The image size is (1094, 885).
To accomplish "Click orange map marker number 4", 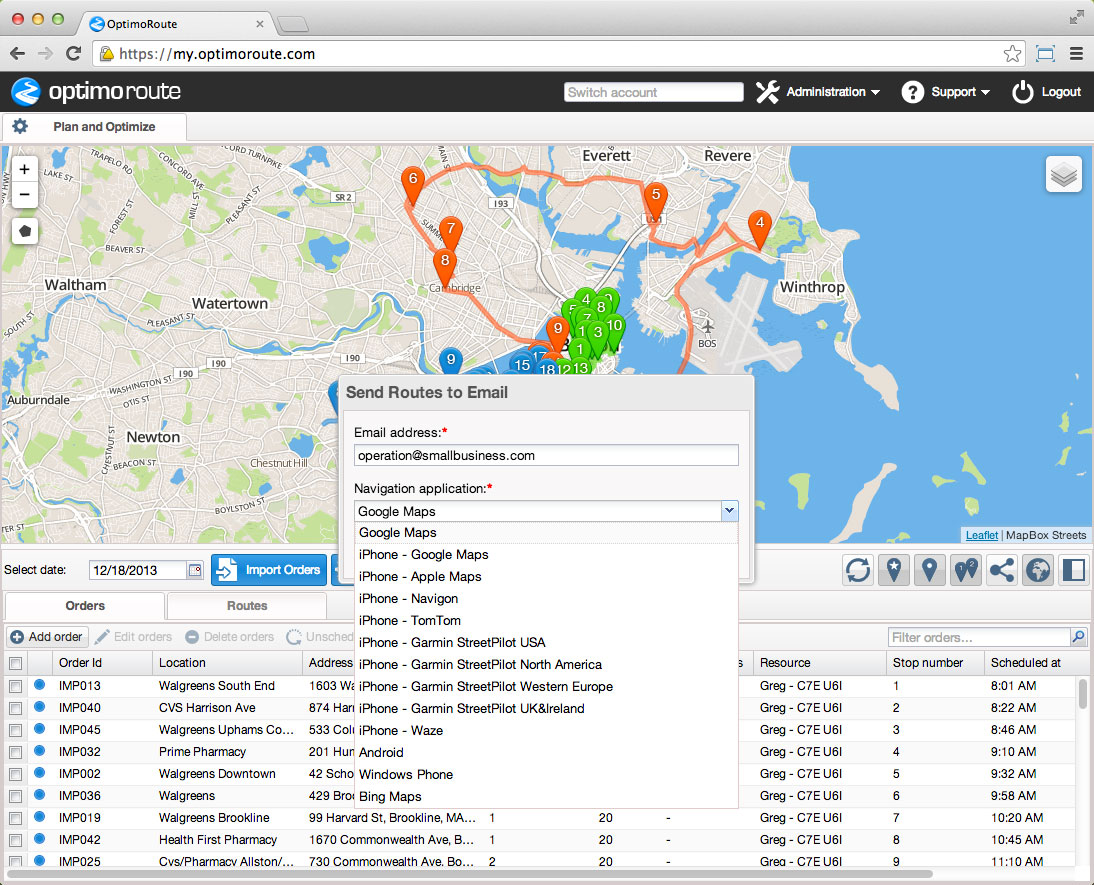I will (x=760, y=229).
